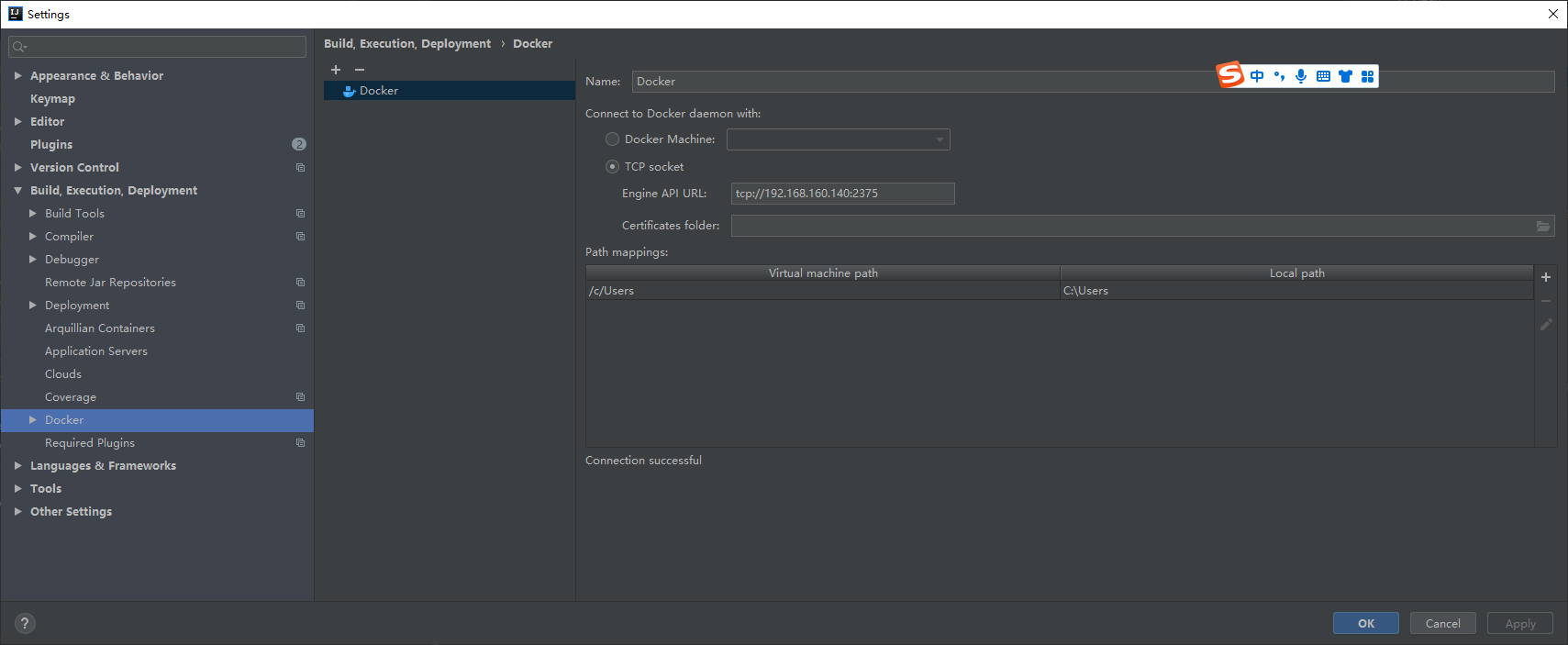The image size is (1568, 645).
Task: Expand the Appearance & Behavior section
Action: pyautogui.click(x=18, y=76)
